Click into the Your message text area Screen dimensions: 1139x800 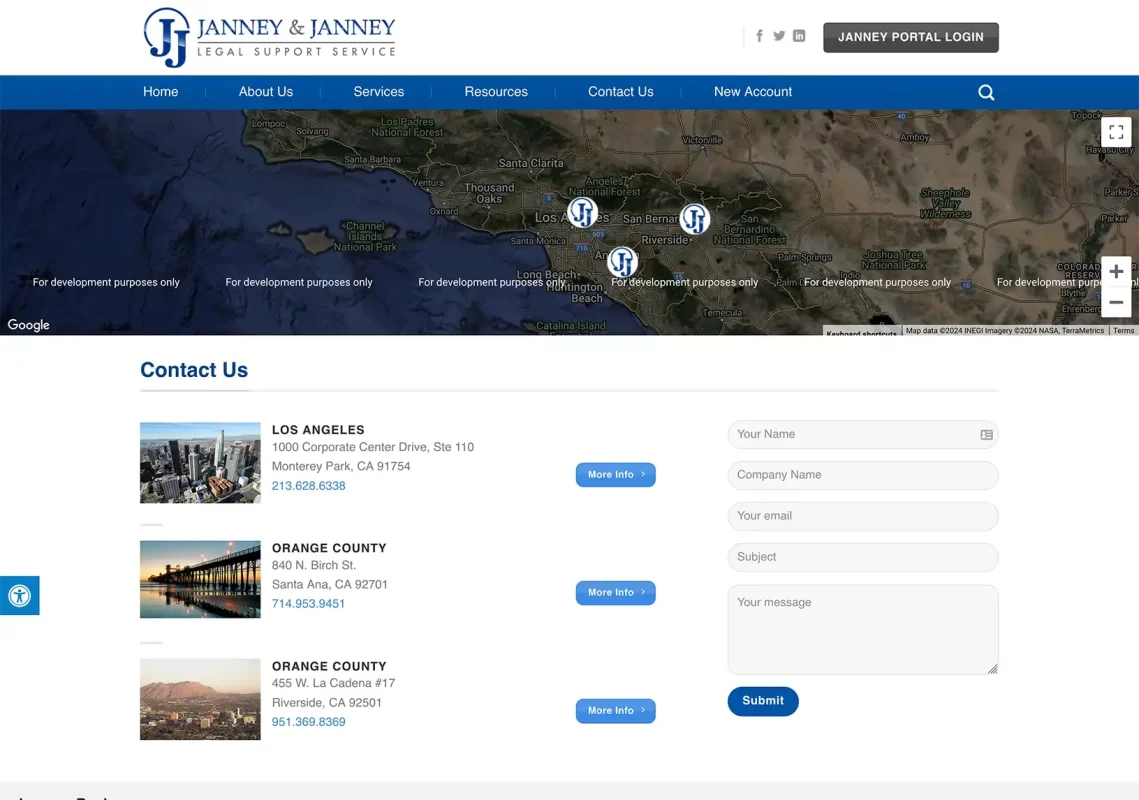pos(863,630)
